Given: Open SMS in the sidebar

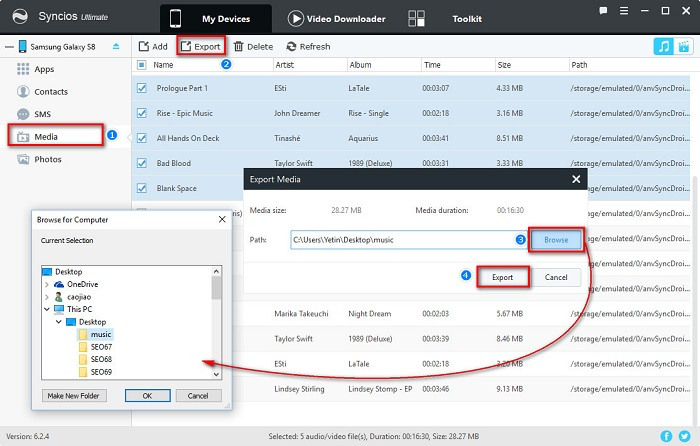Looking at the screenshot, I should click(x=42, y=114).
